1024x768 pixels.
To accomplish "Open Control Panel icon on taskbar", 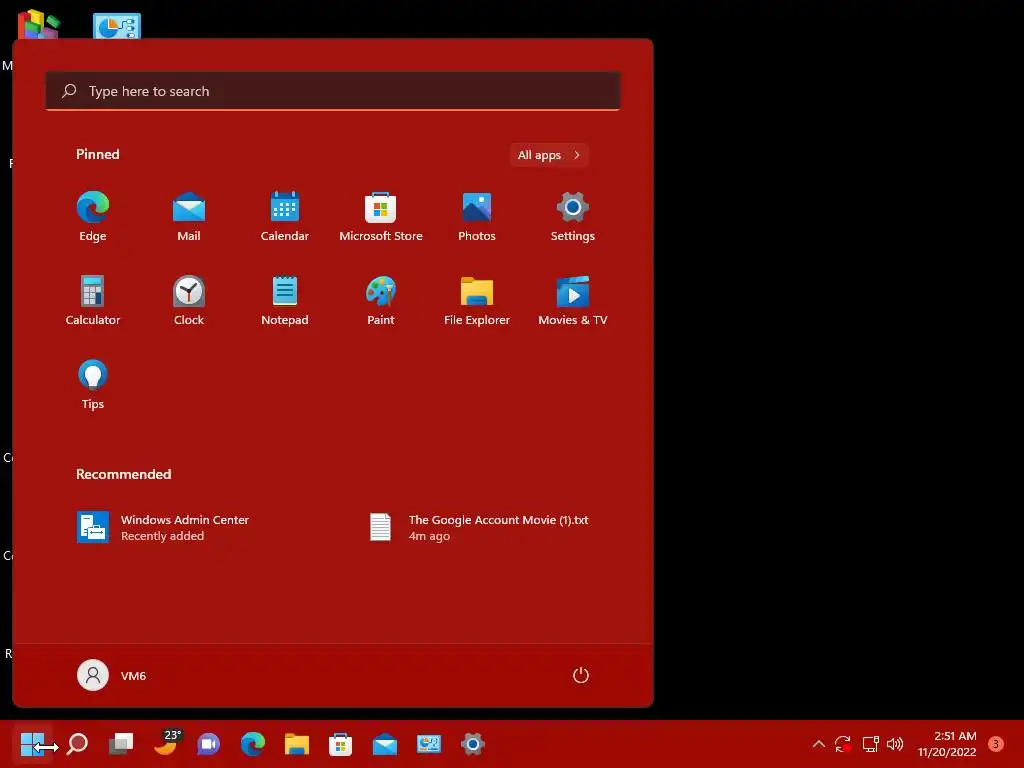I will click(429, 744).
